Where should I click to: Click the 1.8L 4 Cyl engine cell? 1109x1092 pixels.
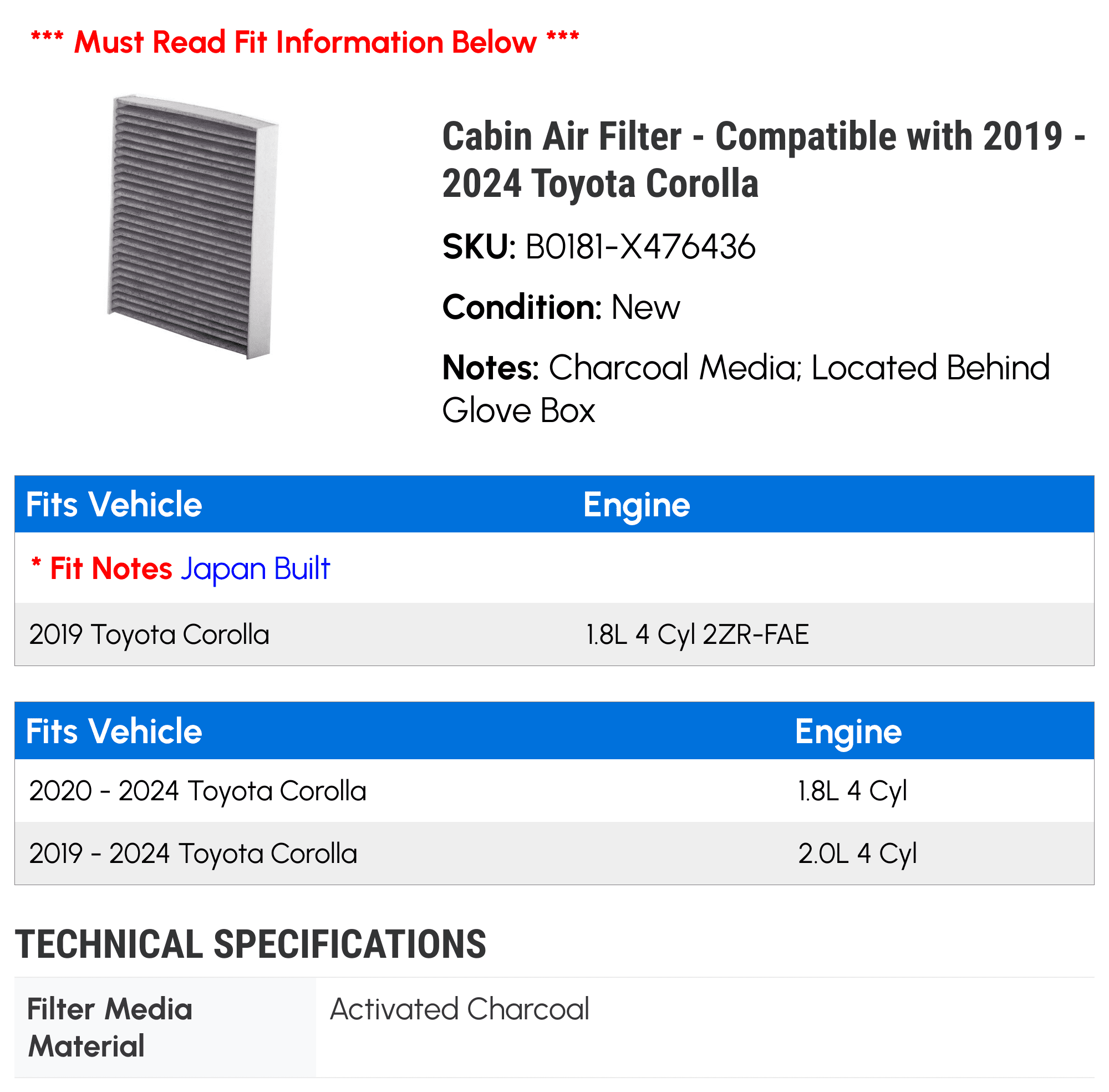tap(852, 791)
